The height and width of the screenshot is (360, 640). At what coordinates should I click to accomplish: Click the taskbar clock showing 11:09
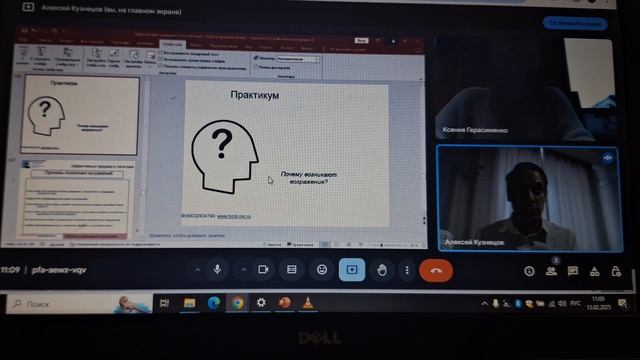pyautogui.click(x=598, y=303)
